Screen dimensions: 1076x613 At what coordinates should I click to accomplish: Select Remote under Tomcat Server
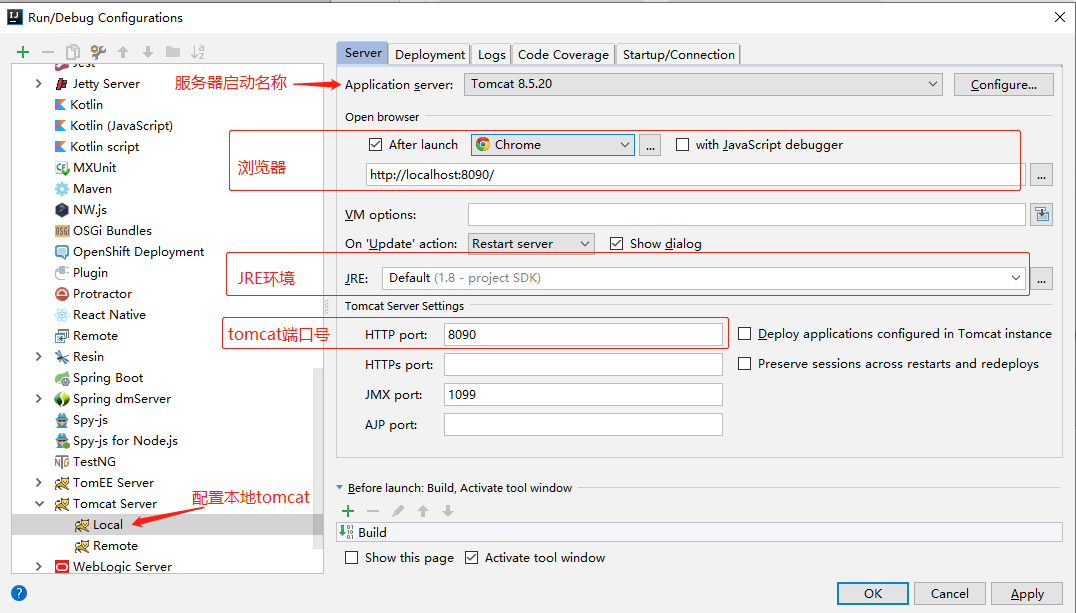pyautogui.click(x=115, y=546)
